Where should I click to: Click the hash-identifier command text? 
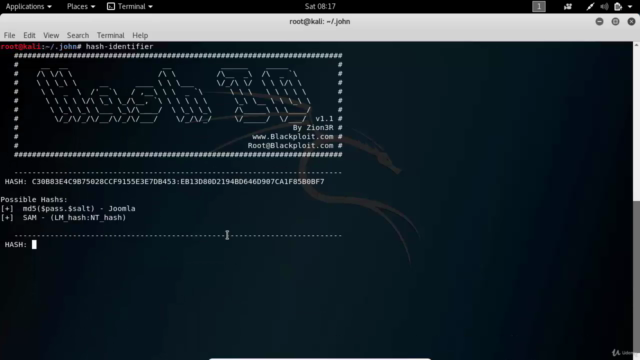120,47
